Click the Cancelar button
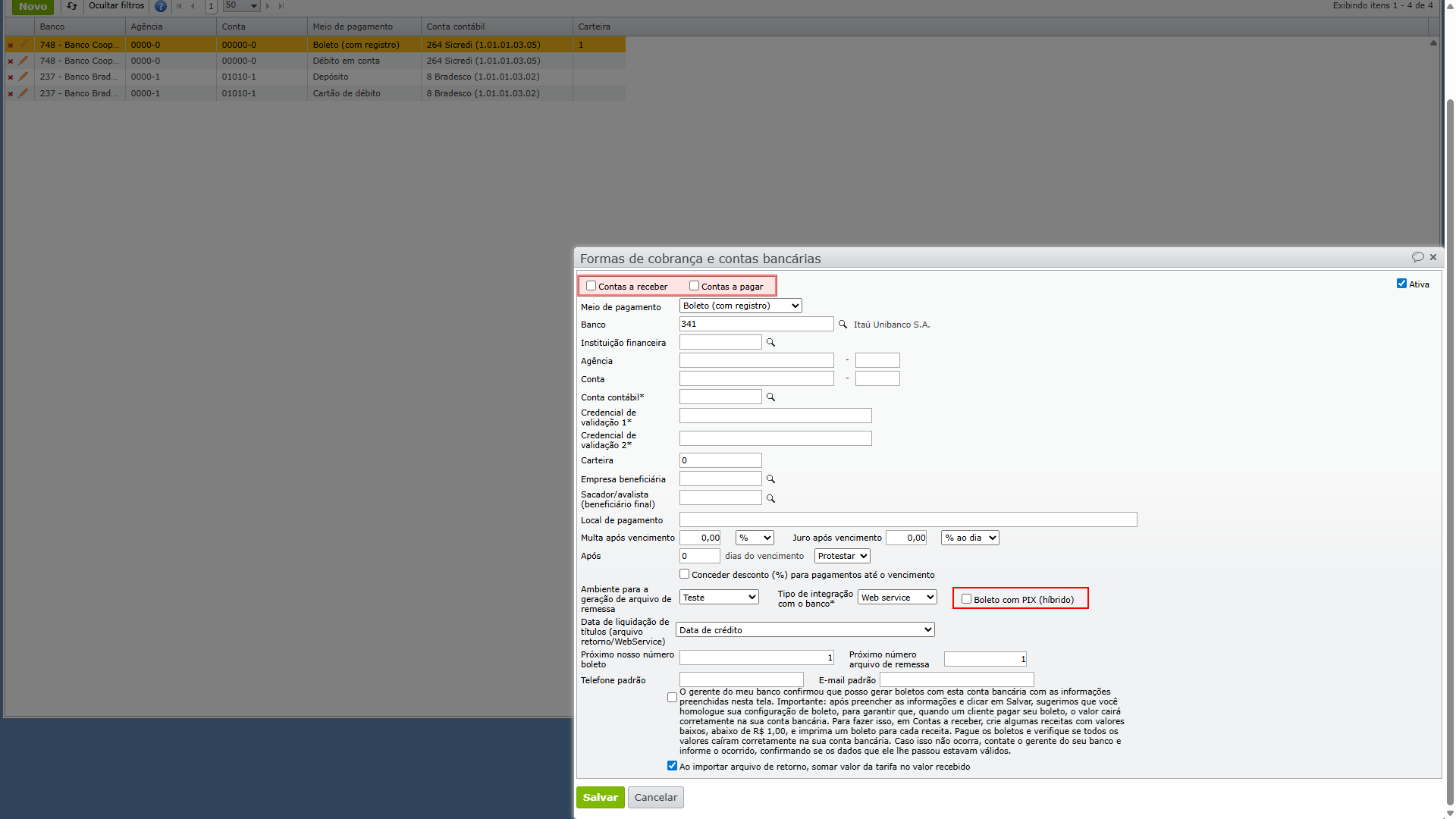This screenshot has width=1456, height=819. [x=656, y=797]
